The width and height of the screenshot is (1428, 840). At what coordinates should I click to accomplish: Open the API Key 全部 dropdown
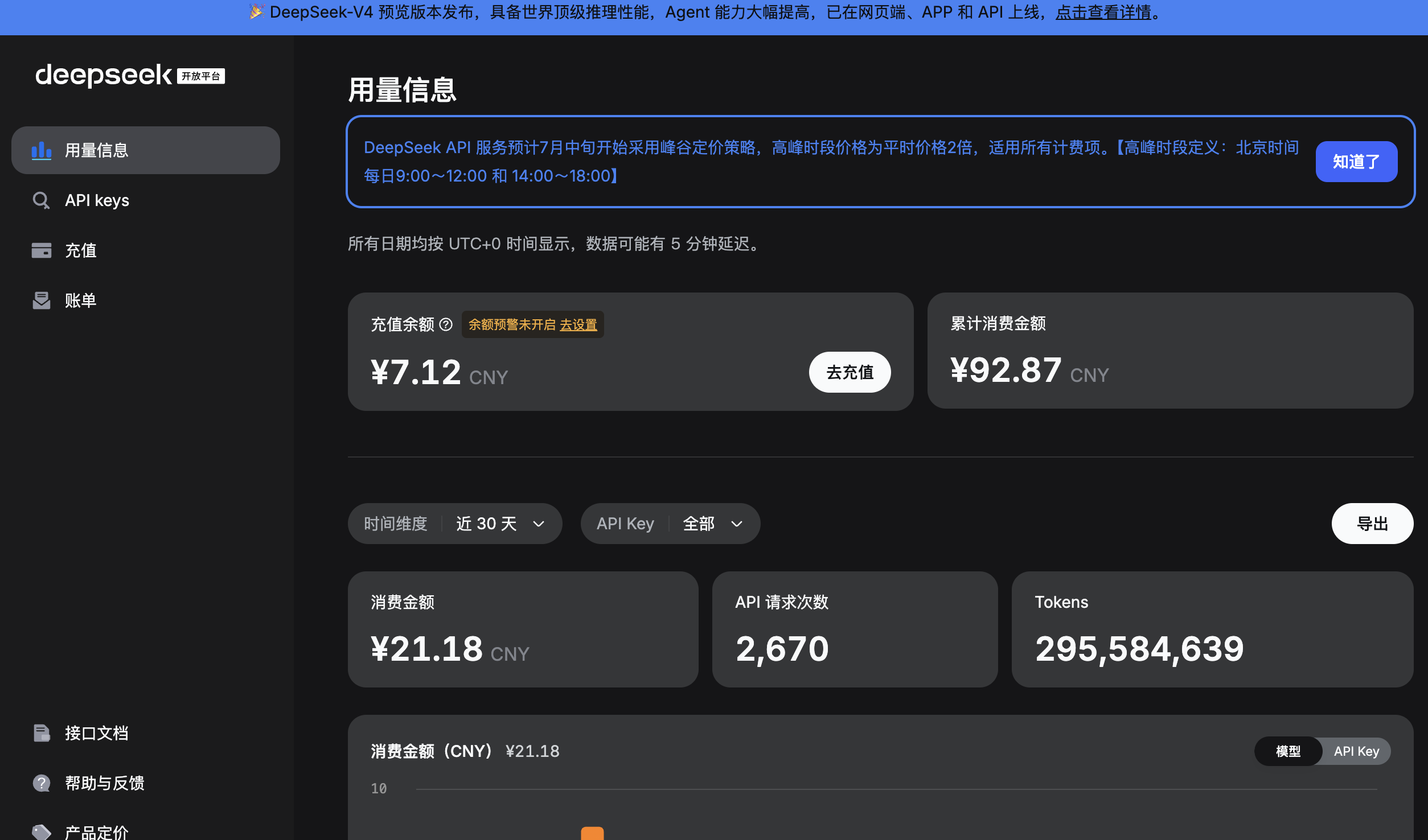click(x=670, y=524)
